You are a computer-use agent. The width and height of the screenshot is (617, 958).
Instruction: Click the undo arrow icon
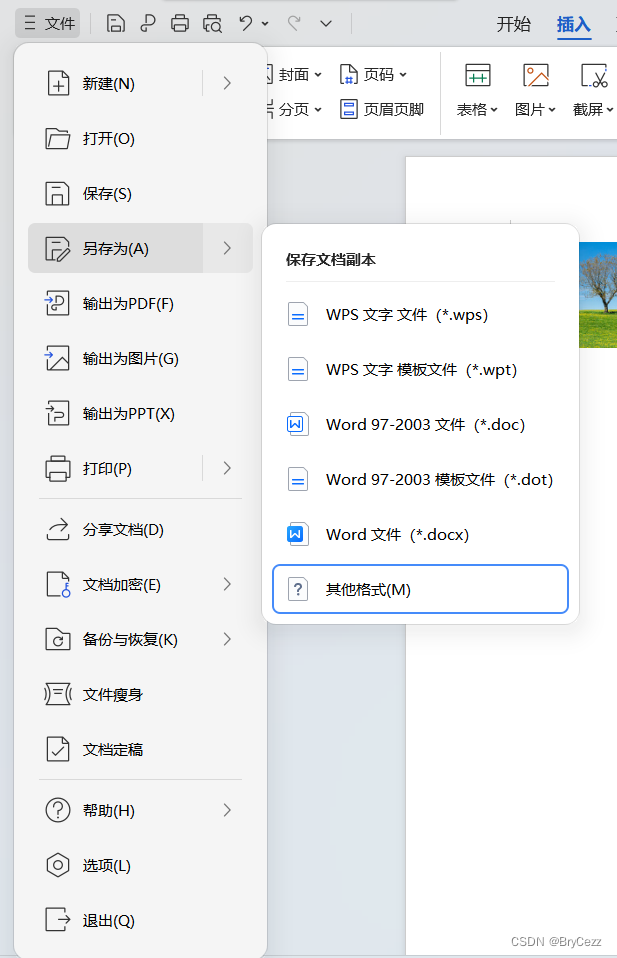click(x=246, y=23)
